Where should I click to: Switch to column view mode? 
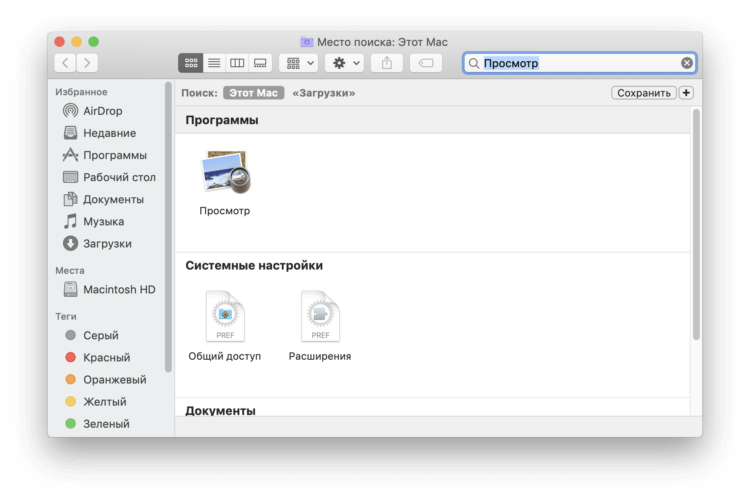tap(237, 63)
